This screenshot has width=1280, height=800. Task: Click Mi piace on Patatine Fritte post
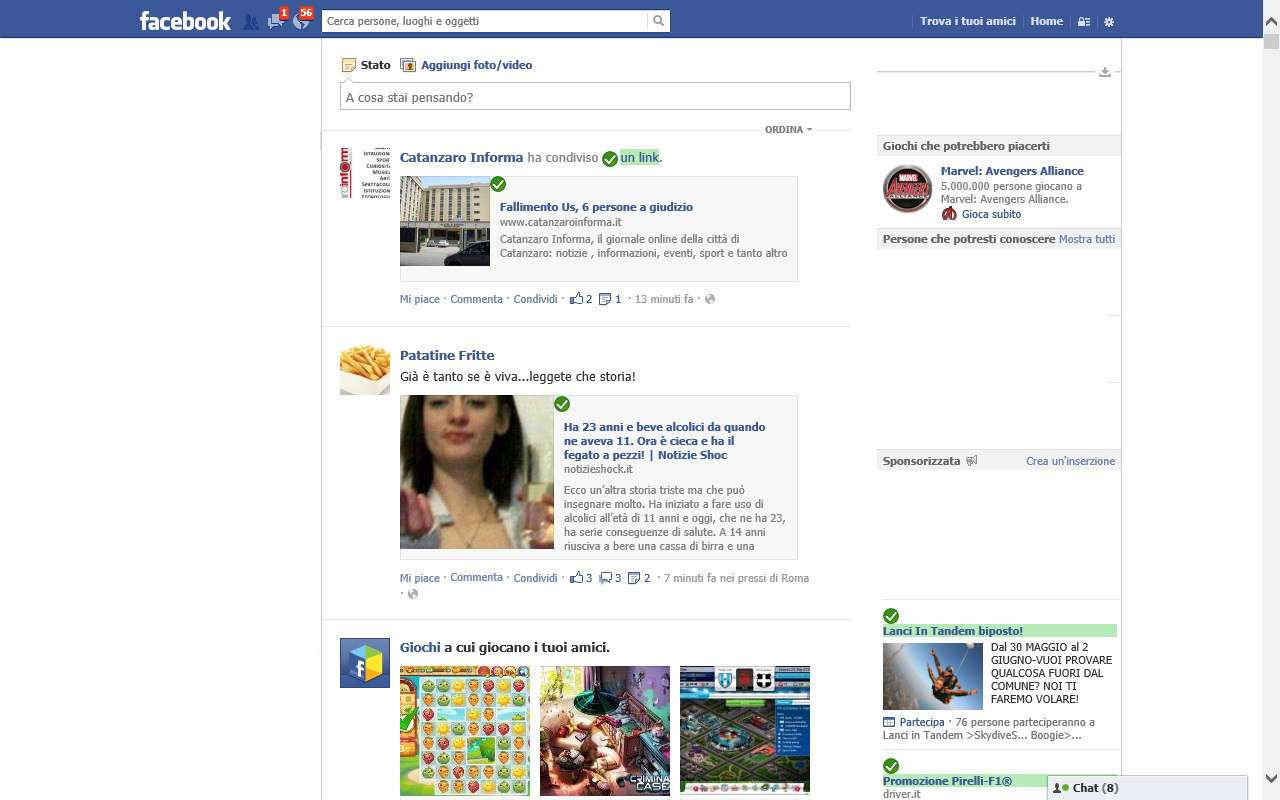(420, 578)
